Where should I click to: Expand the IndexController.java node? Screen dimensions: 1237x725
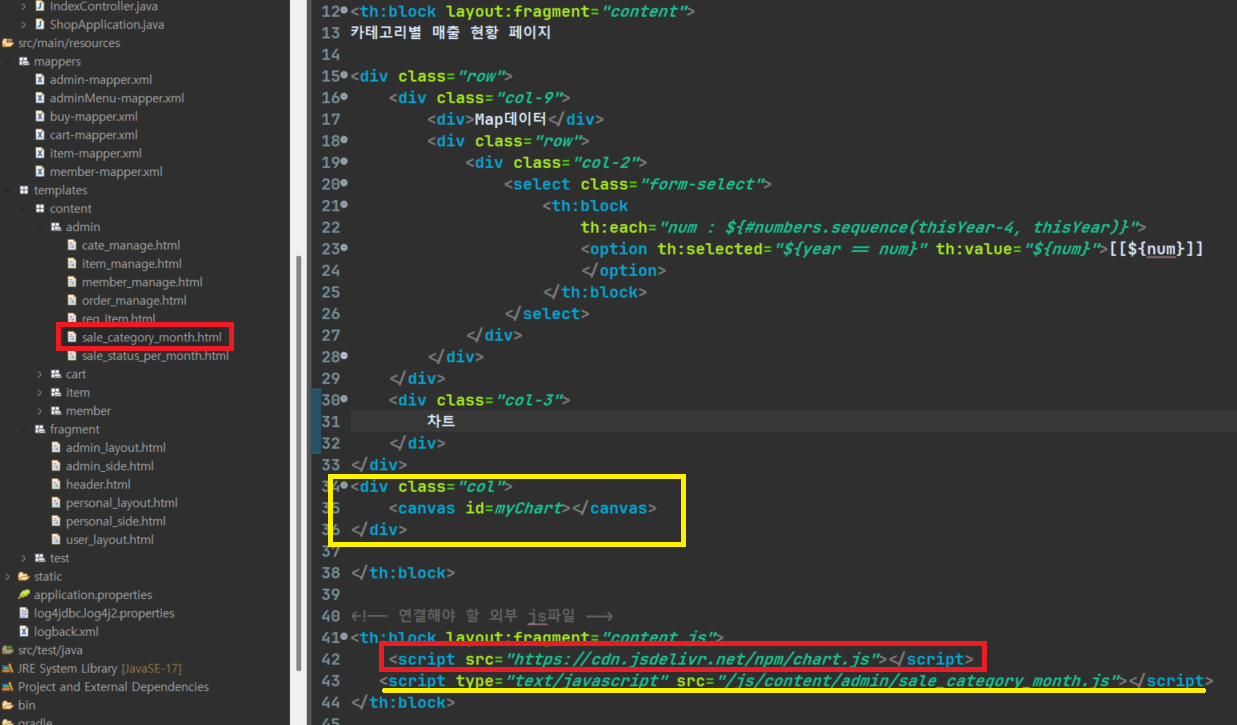point(24,6)
